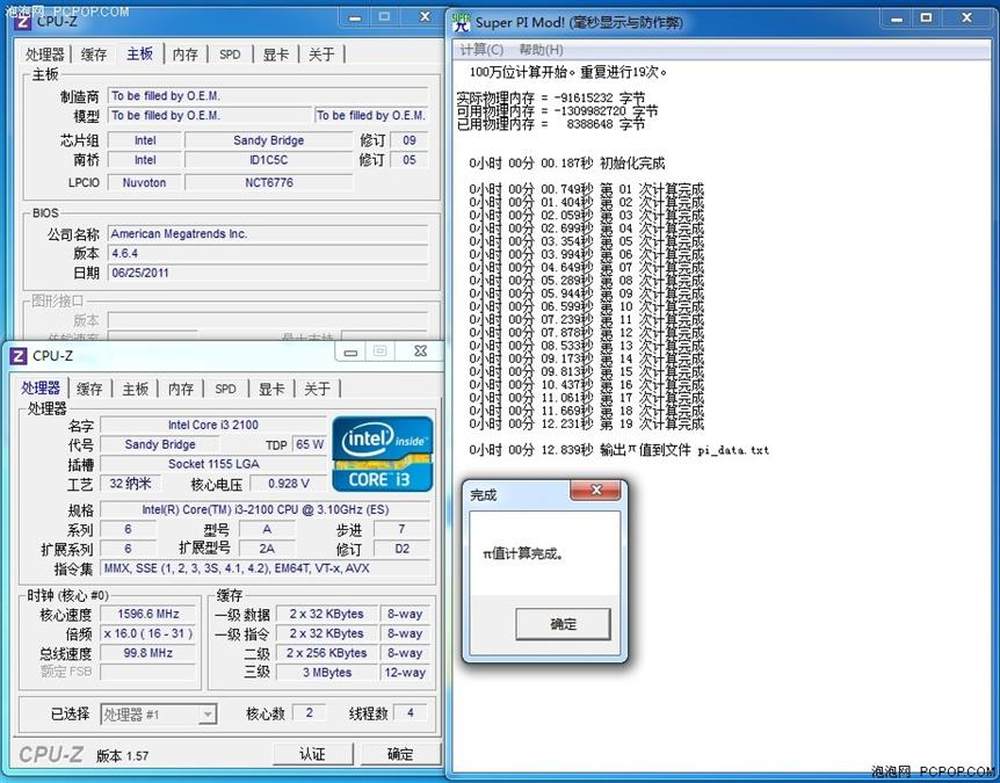Minimize the back CPU-Z window

355,18
